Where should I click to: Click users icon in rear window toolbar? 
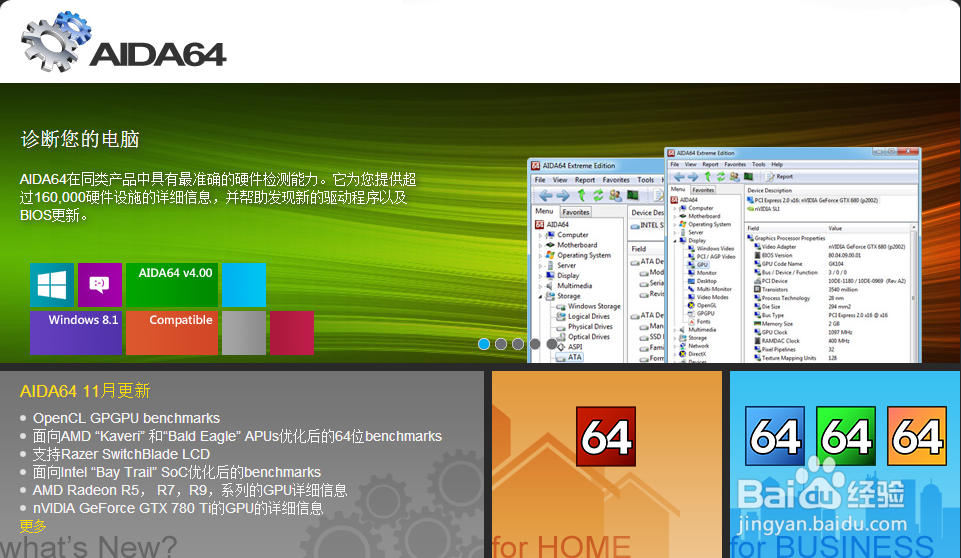[x=615, y=196]
